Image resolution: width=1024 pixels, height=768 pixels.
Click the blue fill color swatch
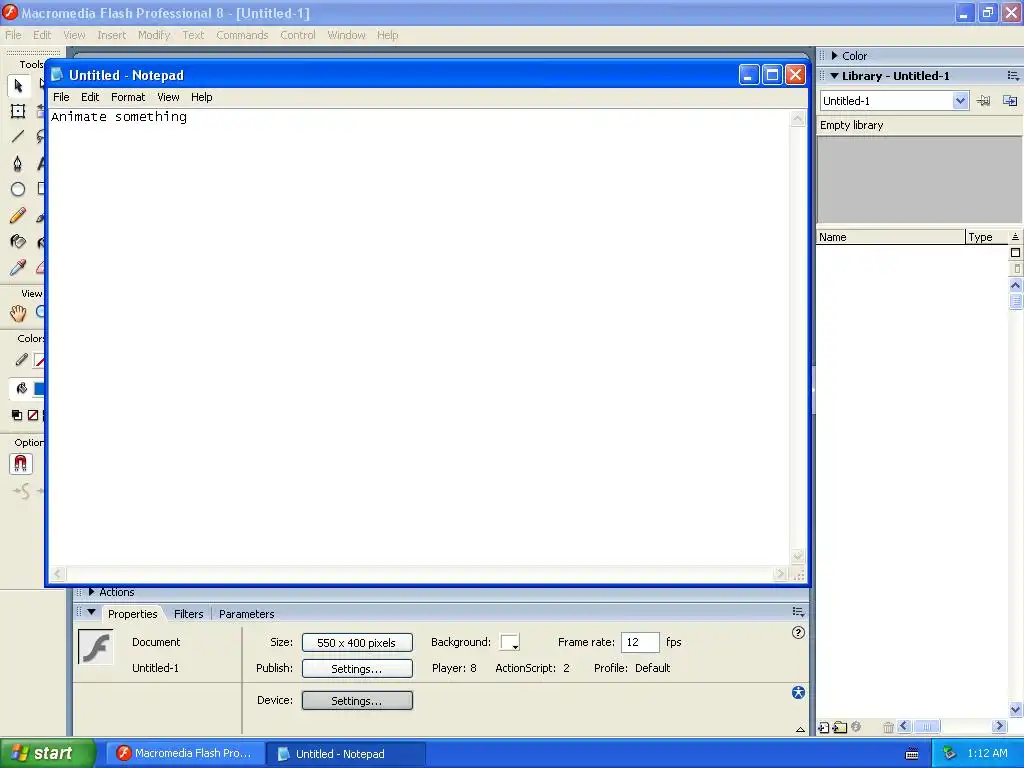pos(39,389)
